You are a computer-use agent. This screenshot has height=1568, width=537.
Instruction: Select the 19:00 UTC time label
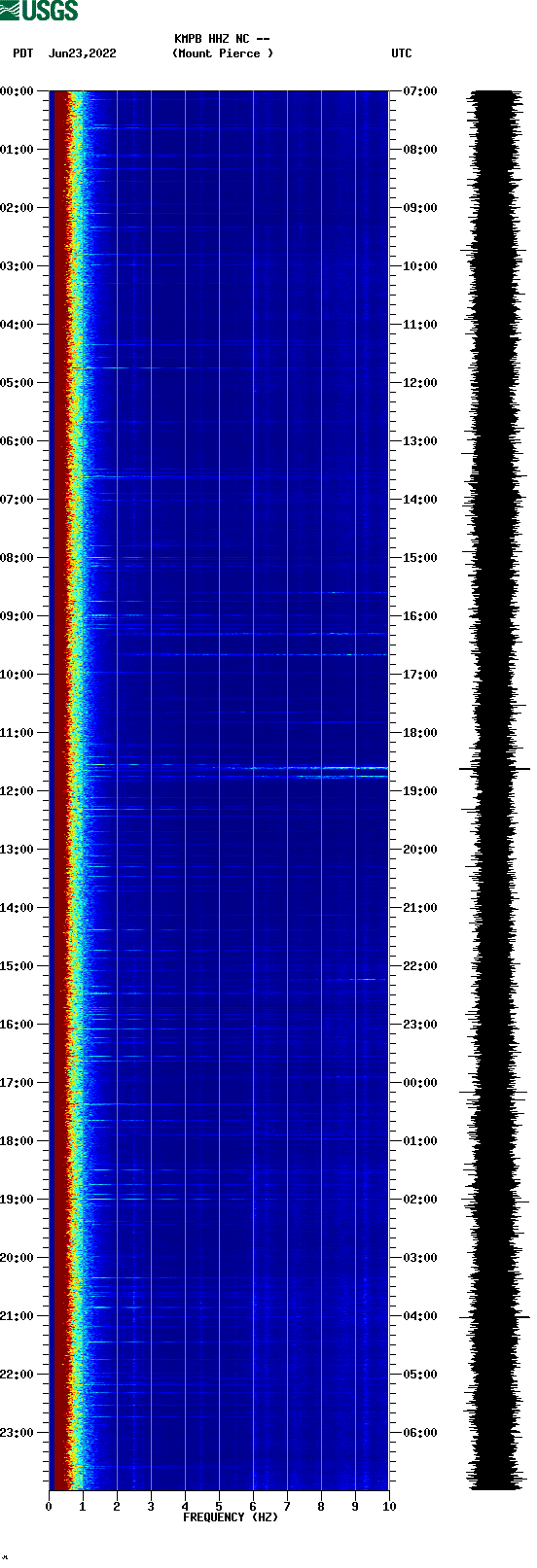[420, 791]
